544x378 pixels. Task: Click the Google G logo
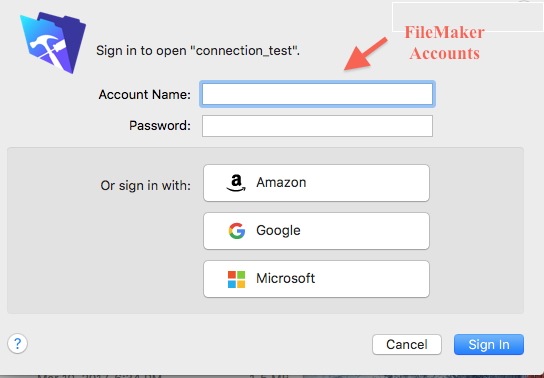(x=237, y=231)
